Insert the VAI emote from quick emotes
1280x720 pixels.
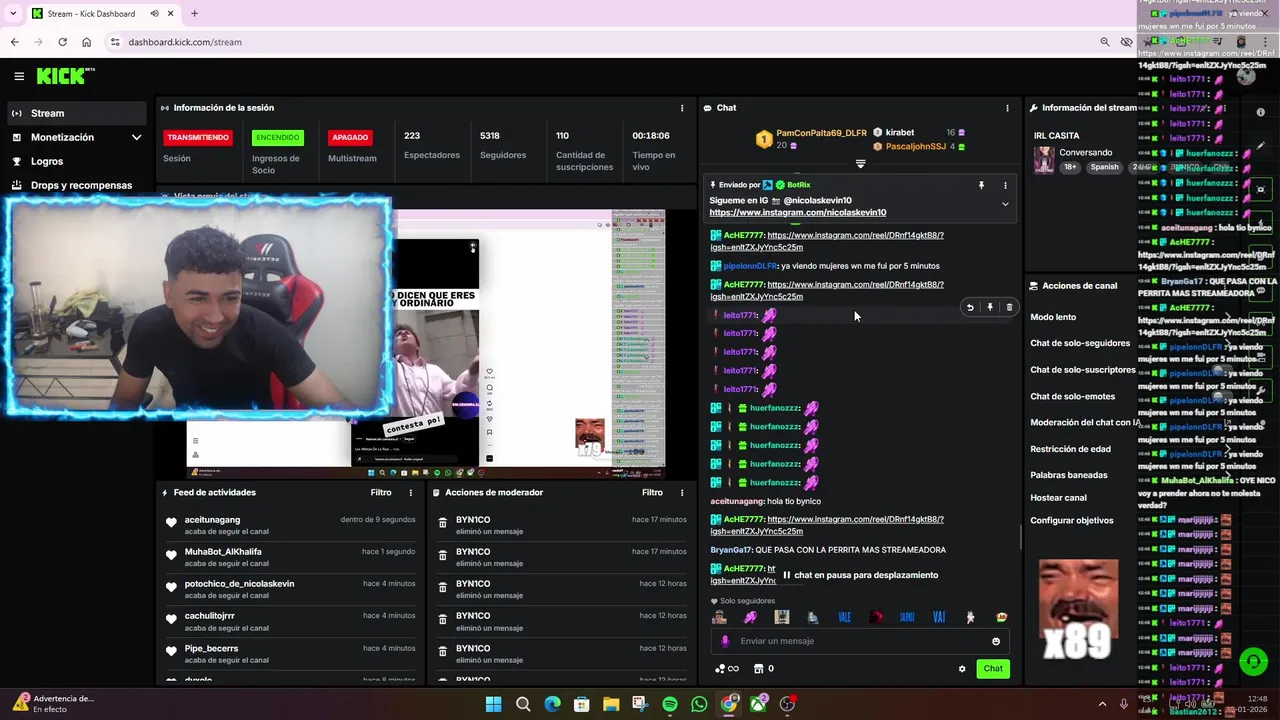[938, 617]
